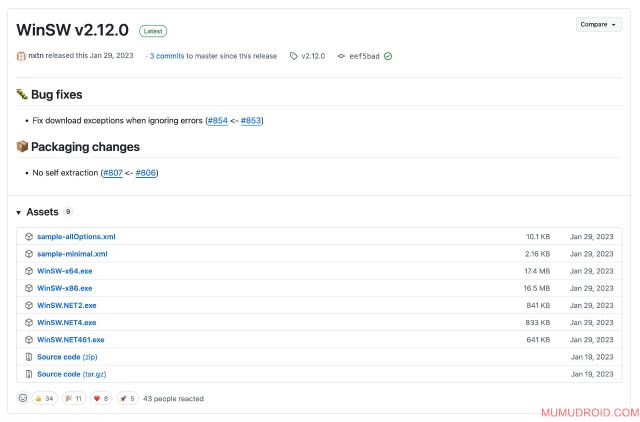The image size is (640, 422).
Task: Click the WinSW v2.12.0 release title
Action: 72,30
